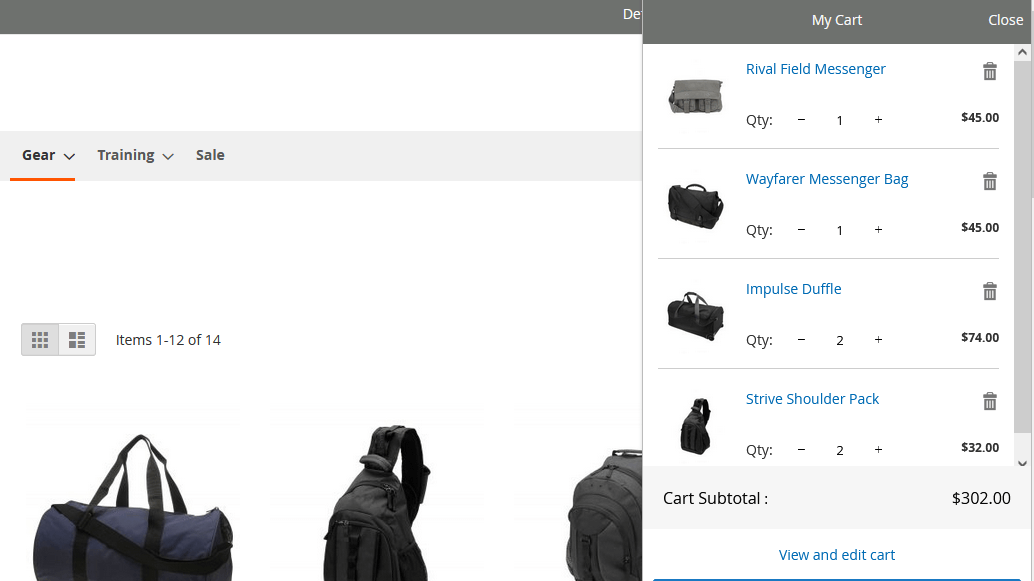
Task: Open the Training dropdown chevron
Action: [x=167, y=156]
